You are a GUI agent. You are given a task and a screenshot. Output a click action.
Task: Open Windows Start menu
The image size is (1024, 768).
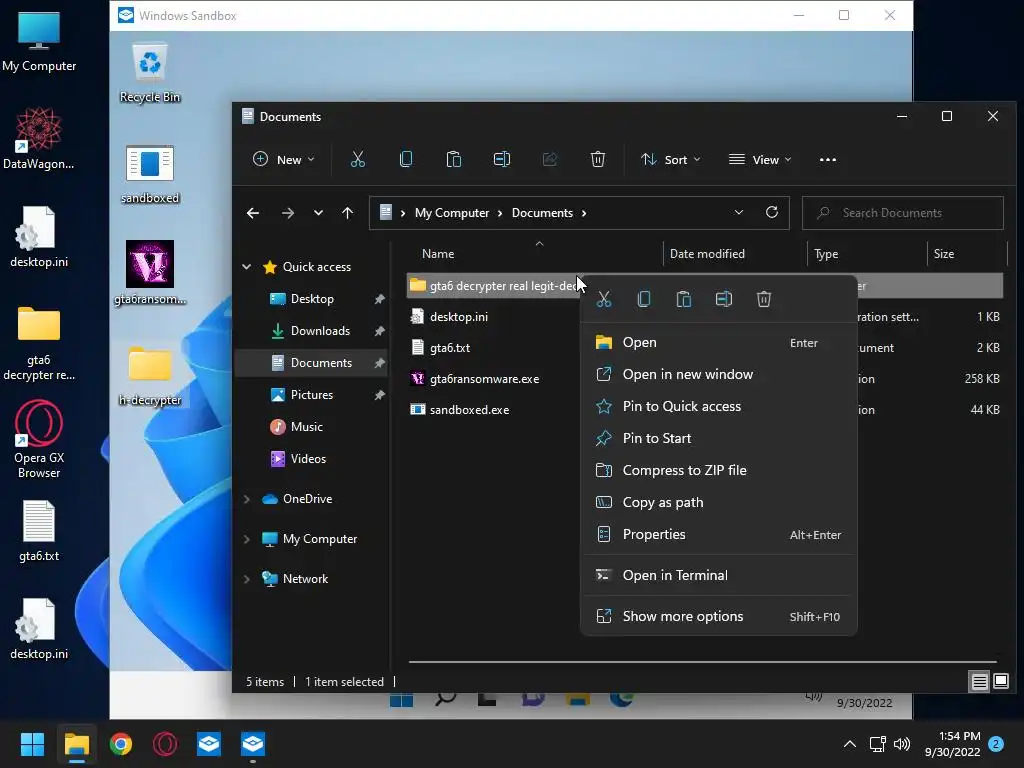point(32,744)
